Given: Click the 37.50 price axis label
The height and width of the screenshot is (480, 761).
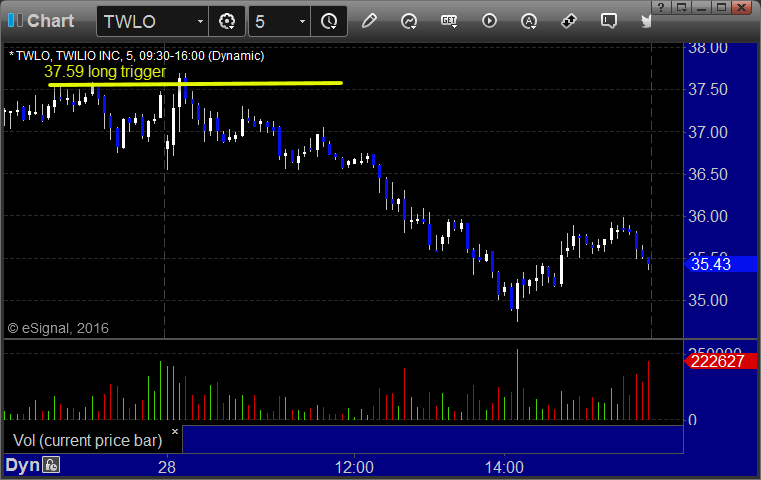Looking at the screenshot, I should coord(708,89).
